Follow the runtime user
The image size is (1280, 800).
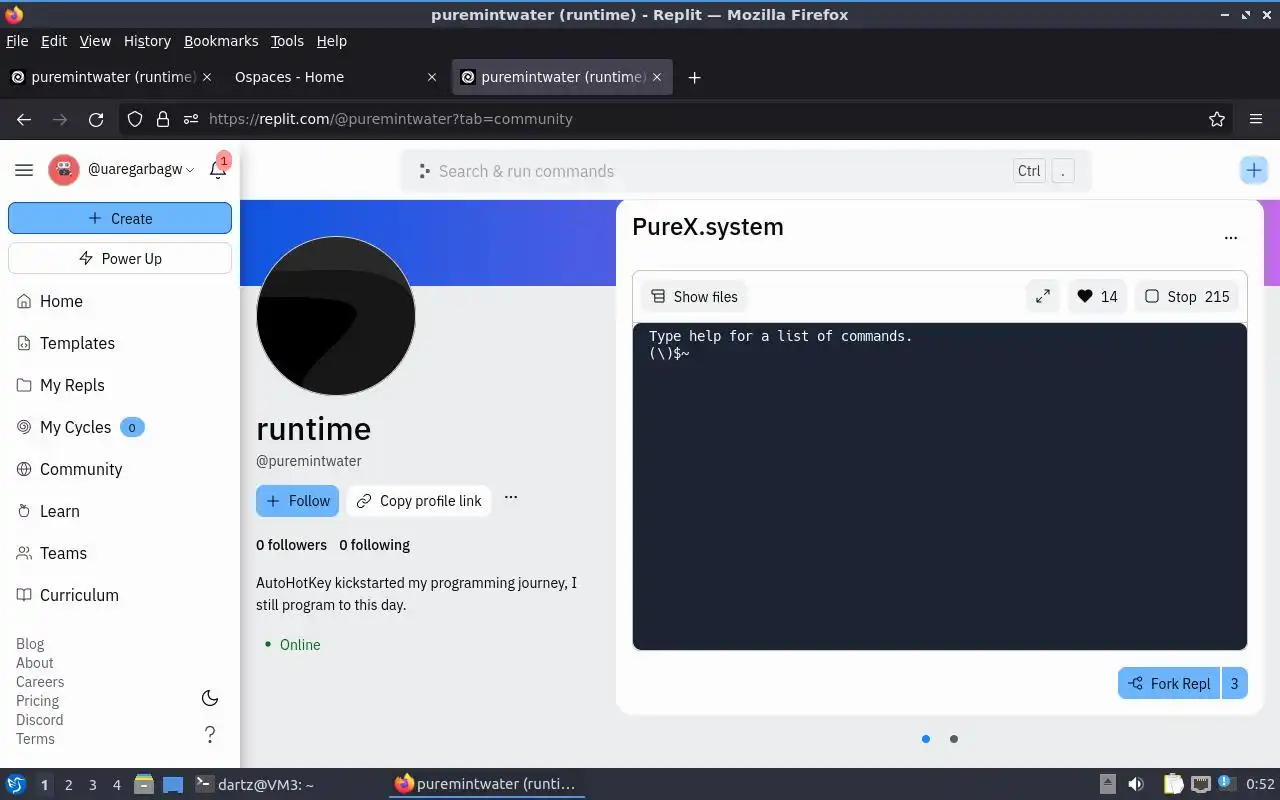298,501
